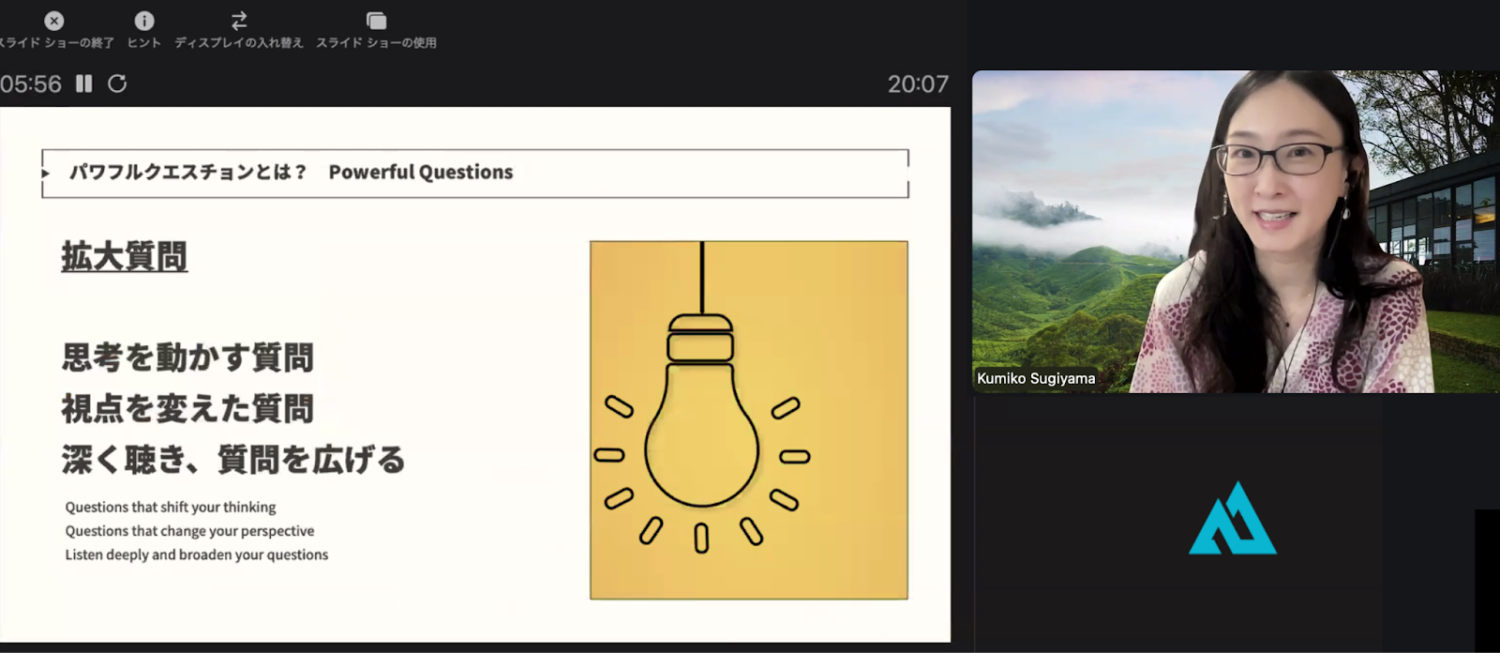Click the text 深く聴き、質問を広げる
This screenshot has width=1500, height=653.
[x=233, y=459]
